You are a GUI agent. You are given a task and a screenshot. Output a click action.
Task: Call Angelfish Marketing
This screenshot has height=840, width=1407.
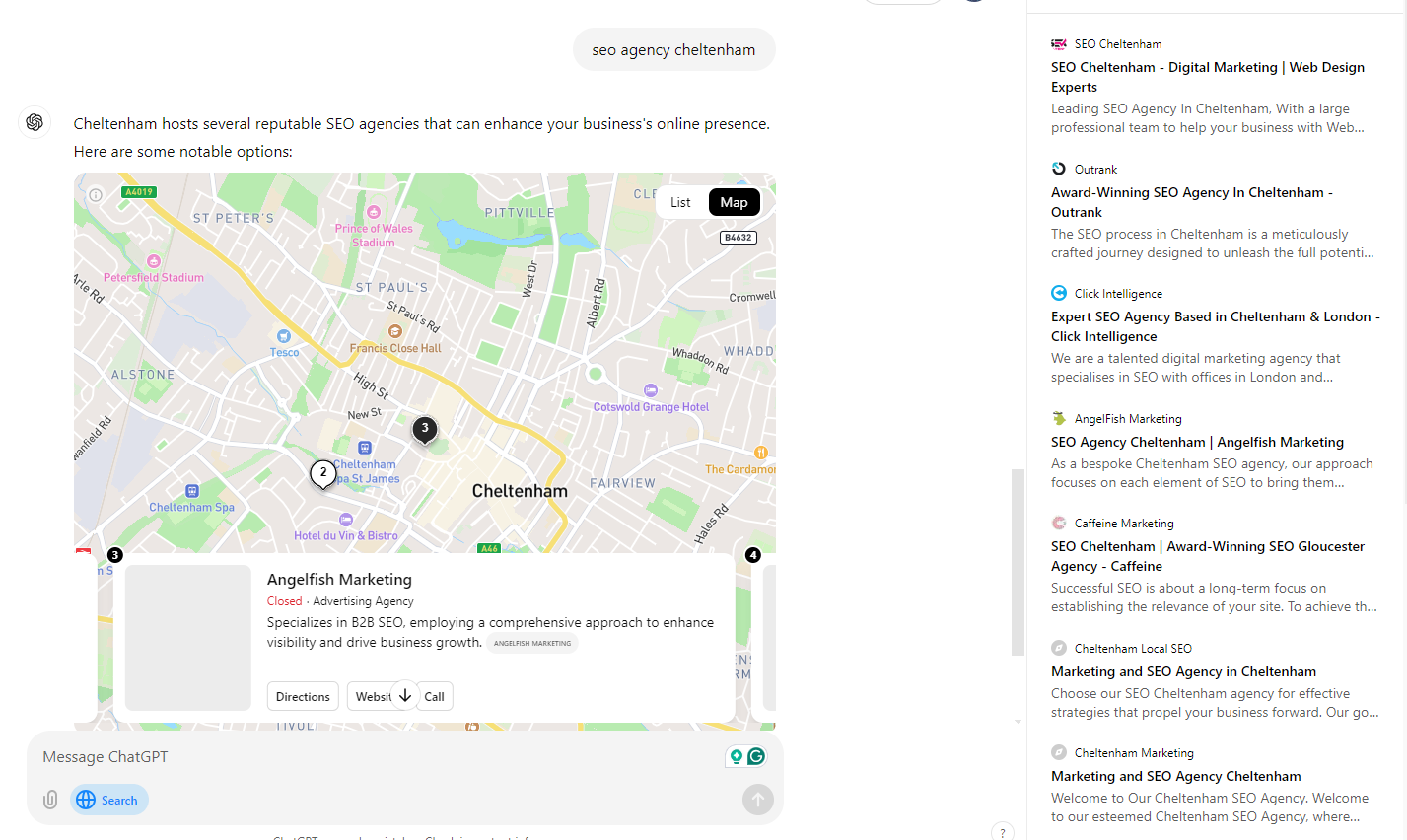(435, 696)
